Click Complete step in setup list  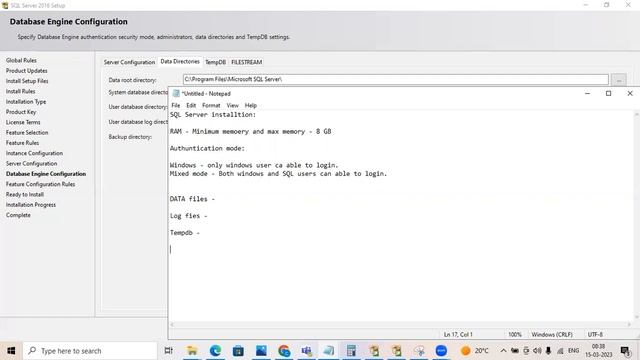18,215
